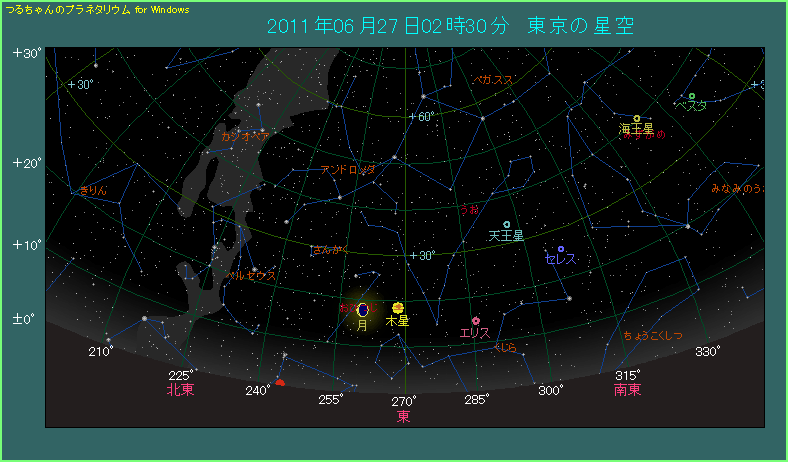Click the カシオペア constellation label

coord(245,135)
